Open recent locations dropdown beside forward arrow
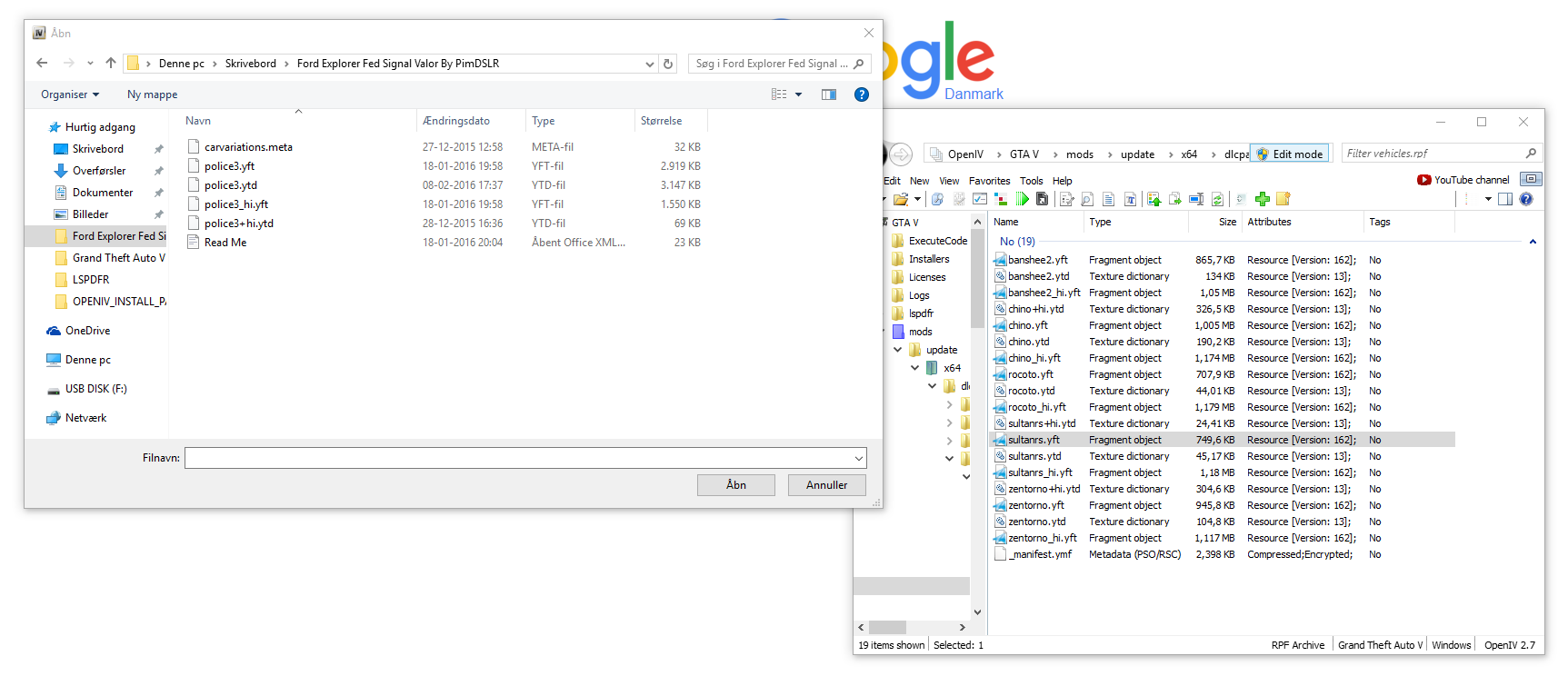 (90, 64)
